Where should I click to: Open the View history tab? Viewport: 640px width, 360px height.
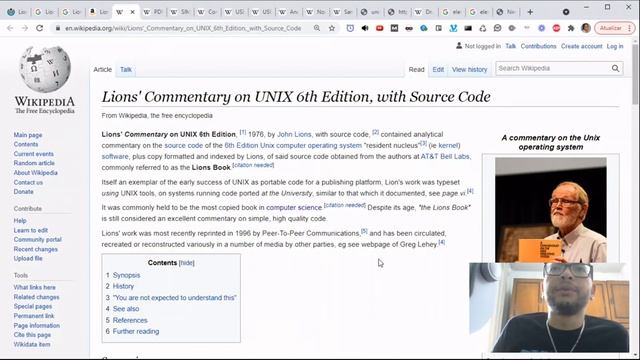[x=469, y=69]
